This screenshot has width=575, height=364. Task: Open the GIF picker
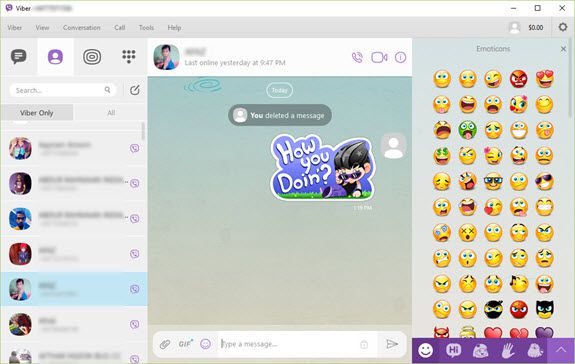[185, 344]
